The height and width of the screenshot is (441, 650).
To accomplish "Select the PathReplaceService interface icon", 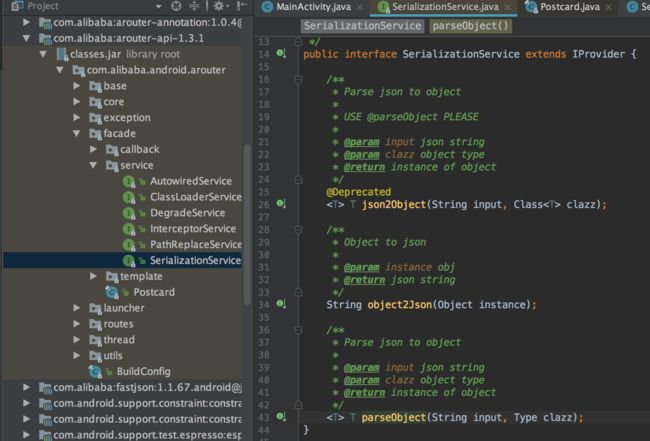I will (x=129, y=245).
